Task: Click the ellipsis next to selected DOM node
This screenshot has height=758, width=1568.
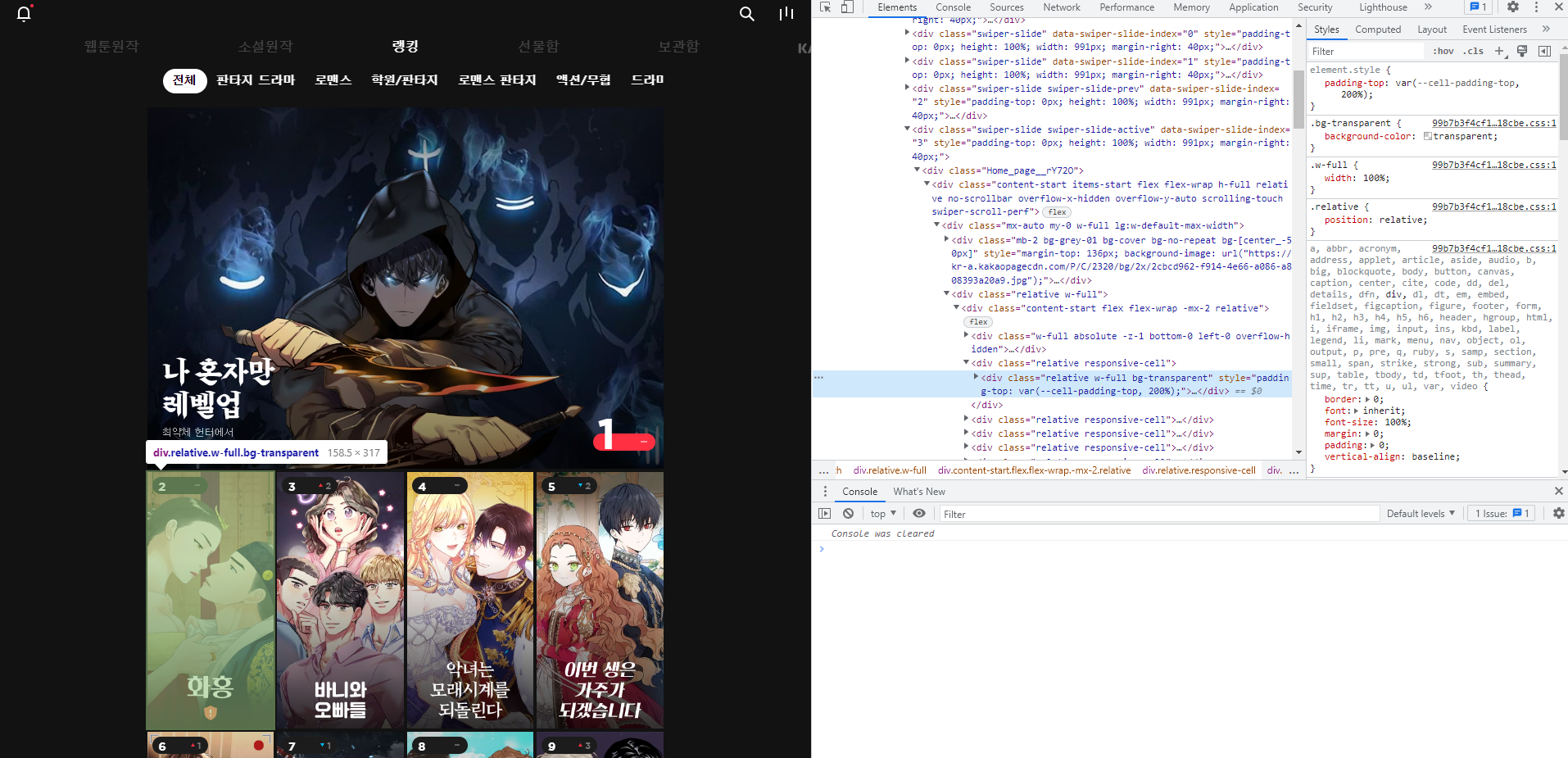Action: click(818, 378)
